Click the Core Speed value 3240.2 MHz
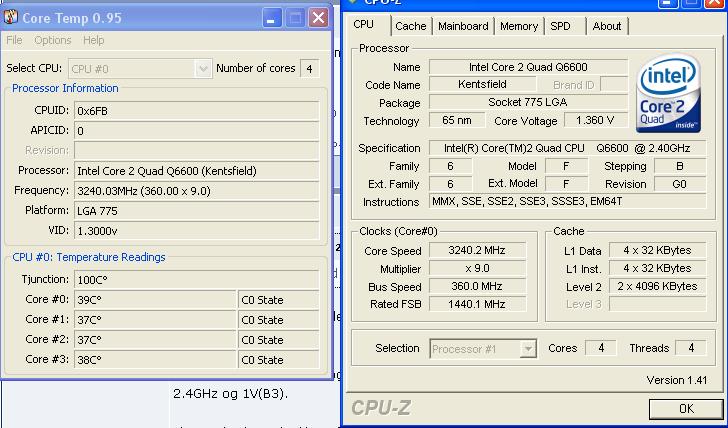728x428 pixels. (x=477, y=250)
